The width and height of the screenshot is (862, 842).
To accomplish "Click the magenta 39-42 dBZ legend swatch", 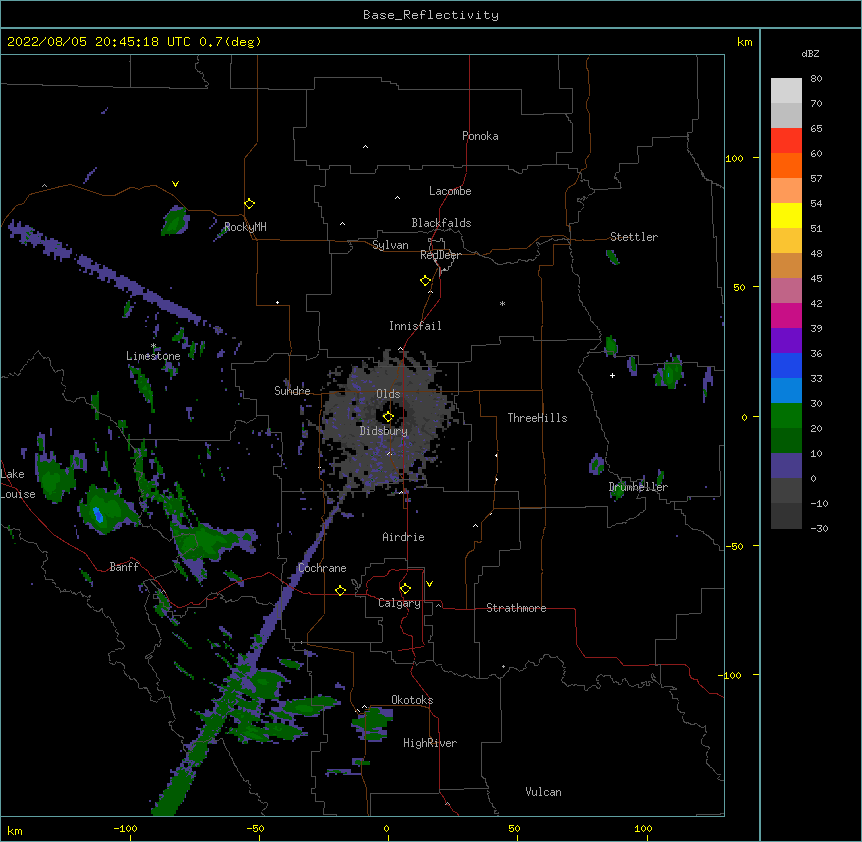I will 786,315.
